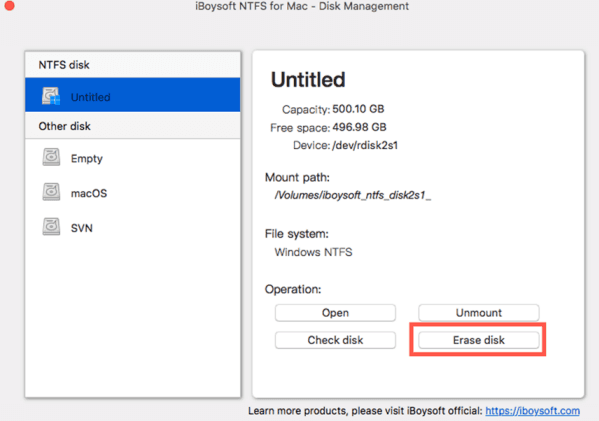The width and height of the screenshot is (599, 421).
Task: Click the Untitled NTFS disk icon
Action: (51, 96)
